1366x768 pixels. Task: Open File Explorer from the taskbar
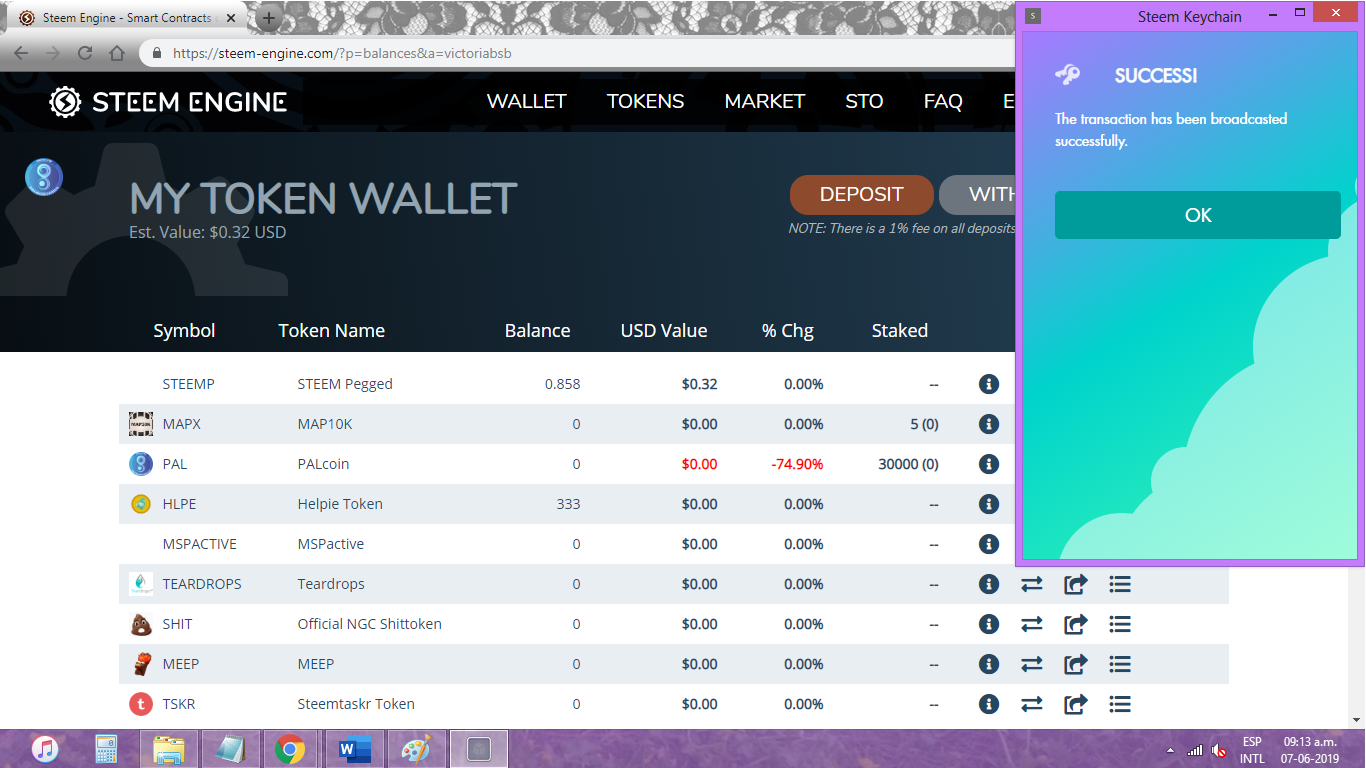pyautogui.click(x=168, y=749)
